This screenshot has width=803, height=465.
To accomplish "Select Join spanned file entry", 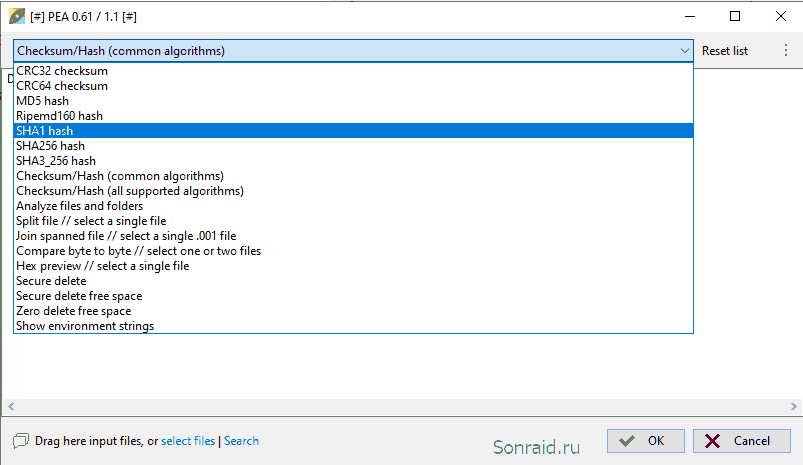I will click(x=353, y=236).
